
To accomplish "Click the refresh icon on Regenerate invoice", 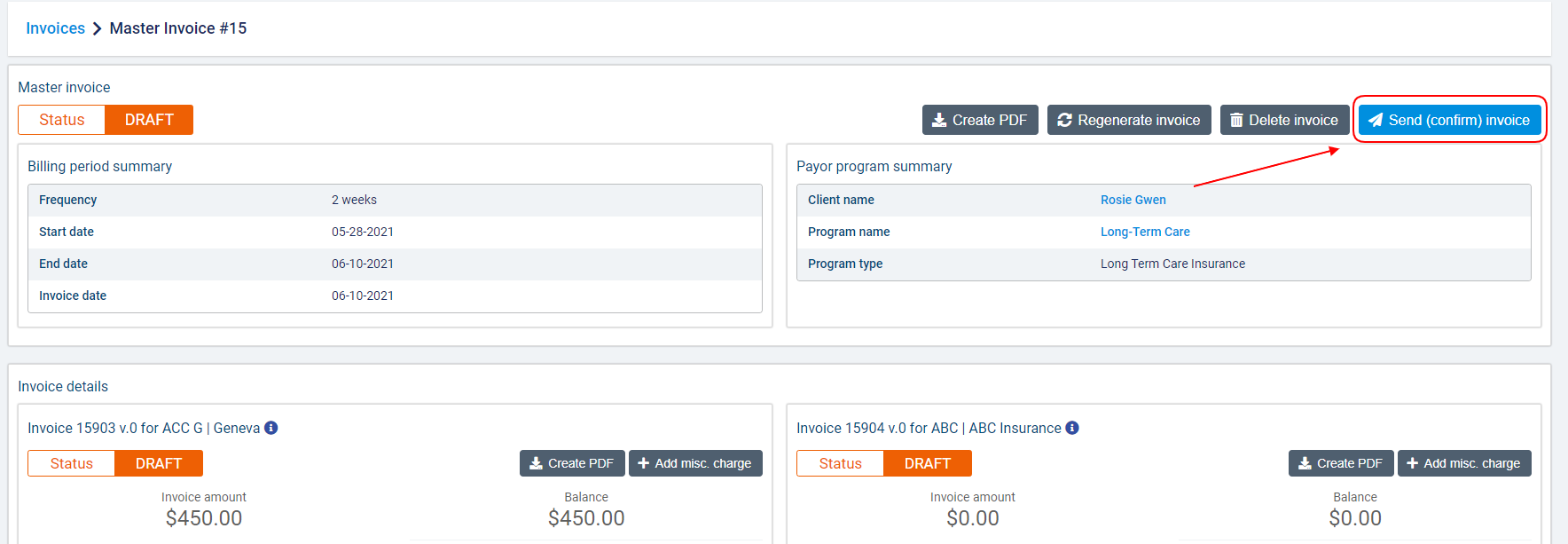I will tap(1064, 120).
